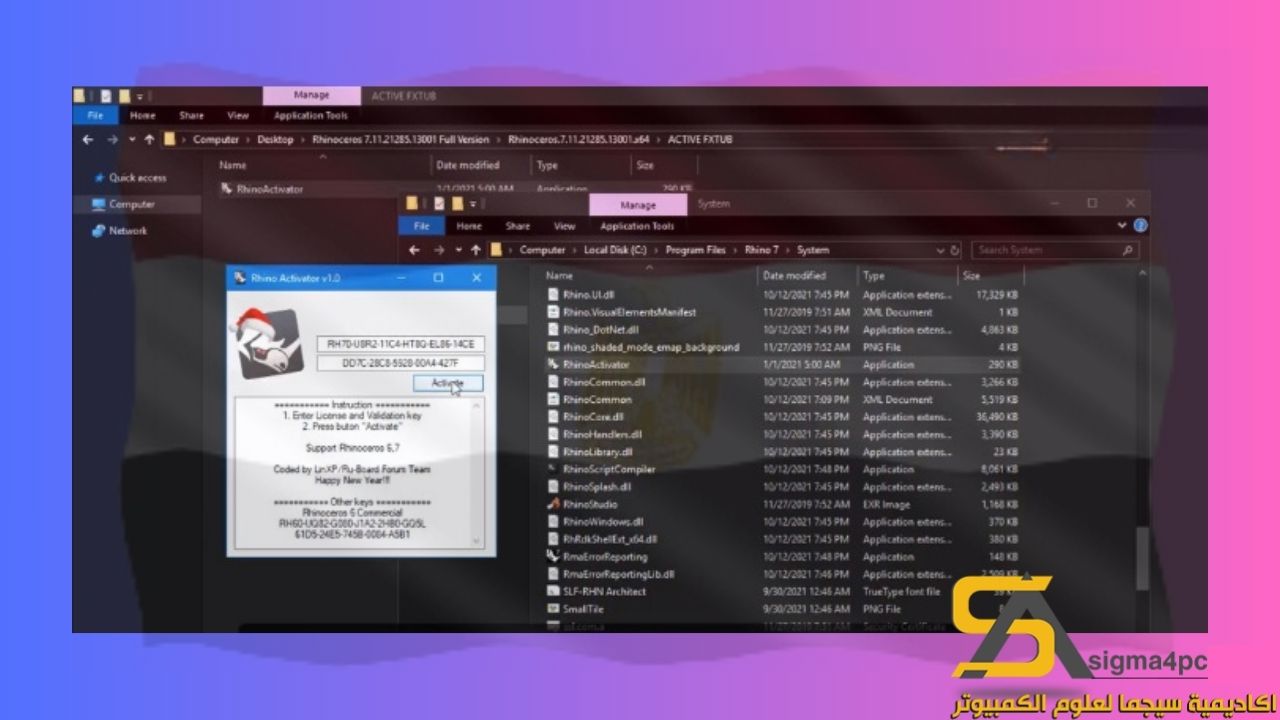This screenshot has width=1280, height=720.
Task: Open recent locations dropdown in ACTIVE FXTUB window
Action: point(133,140)
